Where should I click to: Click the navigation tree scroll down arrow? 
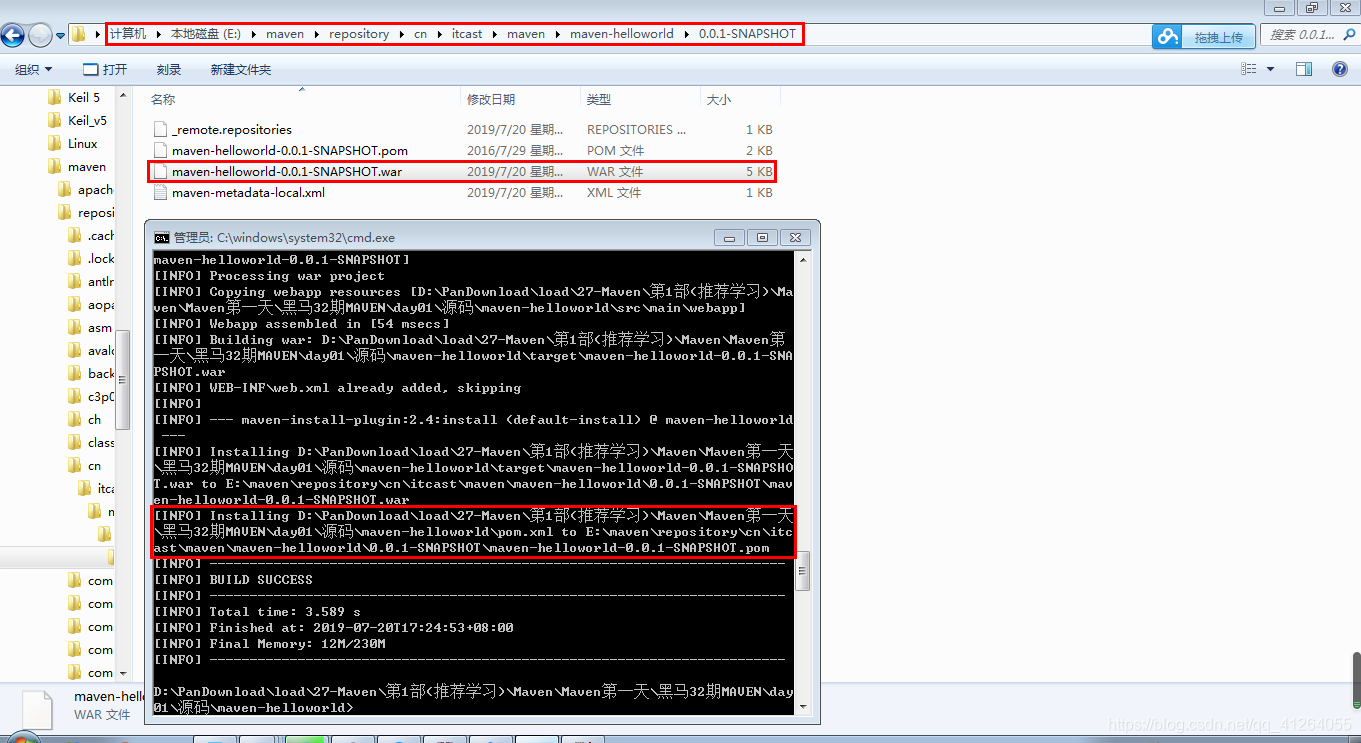click(x=122, y=673)
